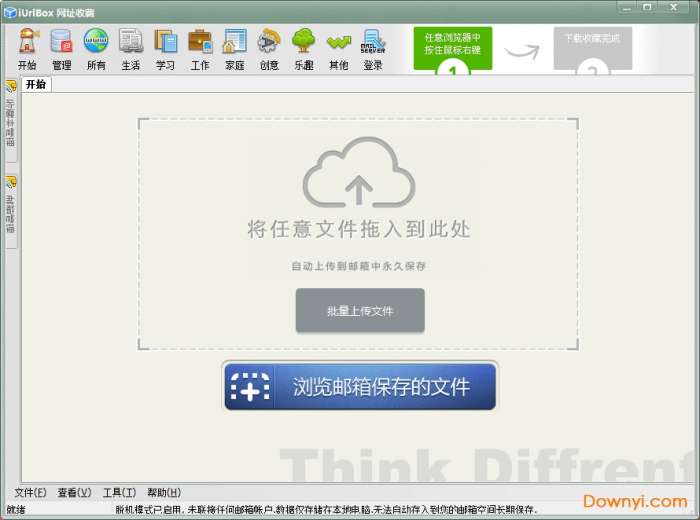This screenshot has width=700, height=520.
Task: Switch to the 开始 document tab
Action: point(36,84)
